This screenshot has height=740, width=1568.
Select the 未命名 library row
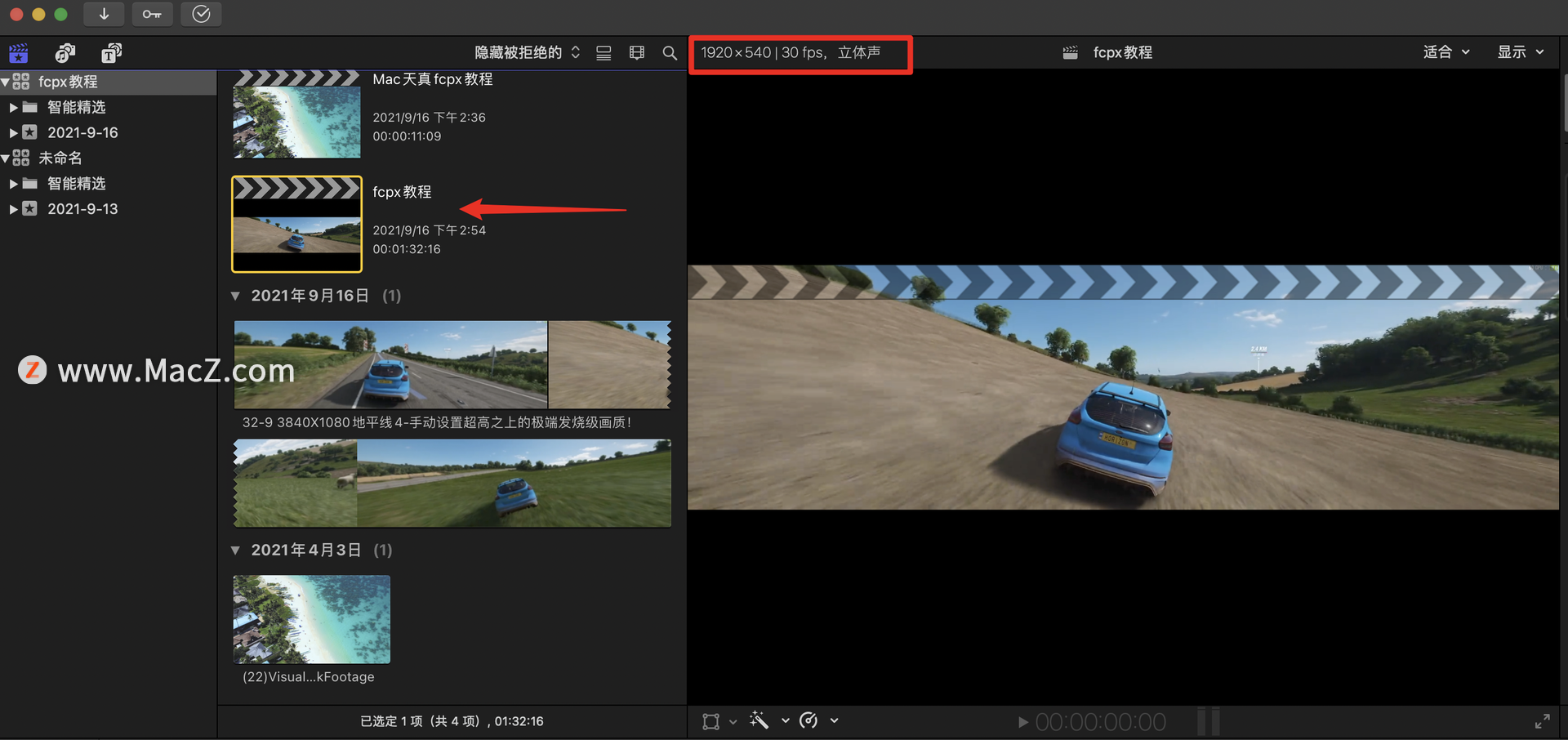coord(108,158)
